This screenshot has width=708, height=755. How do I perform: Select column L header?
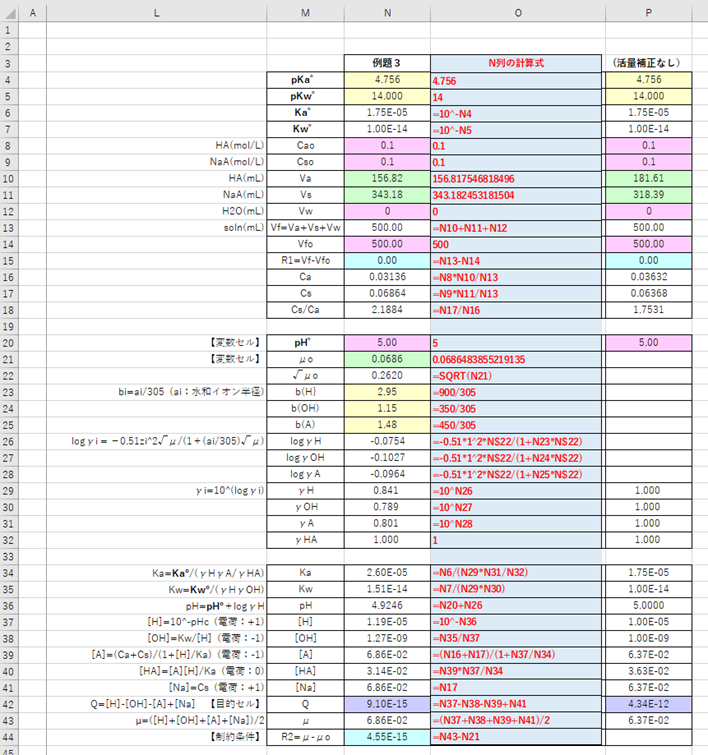coord(157,13)
